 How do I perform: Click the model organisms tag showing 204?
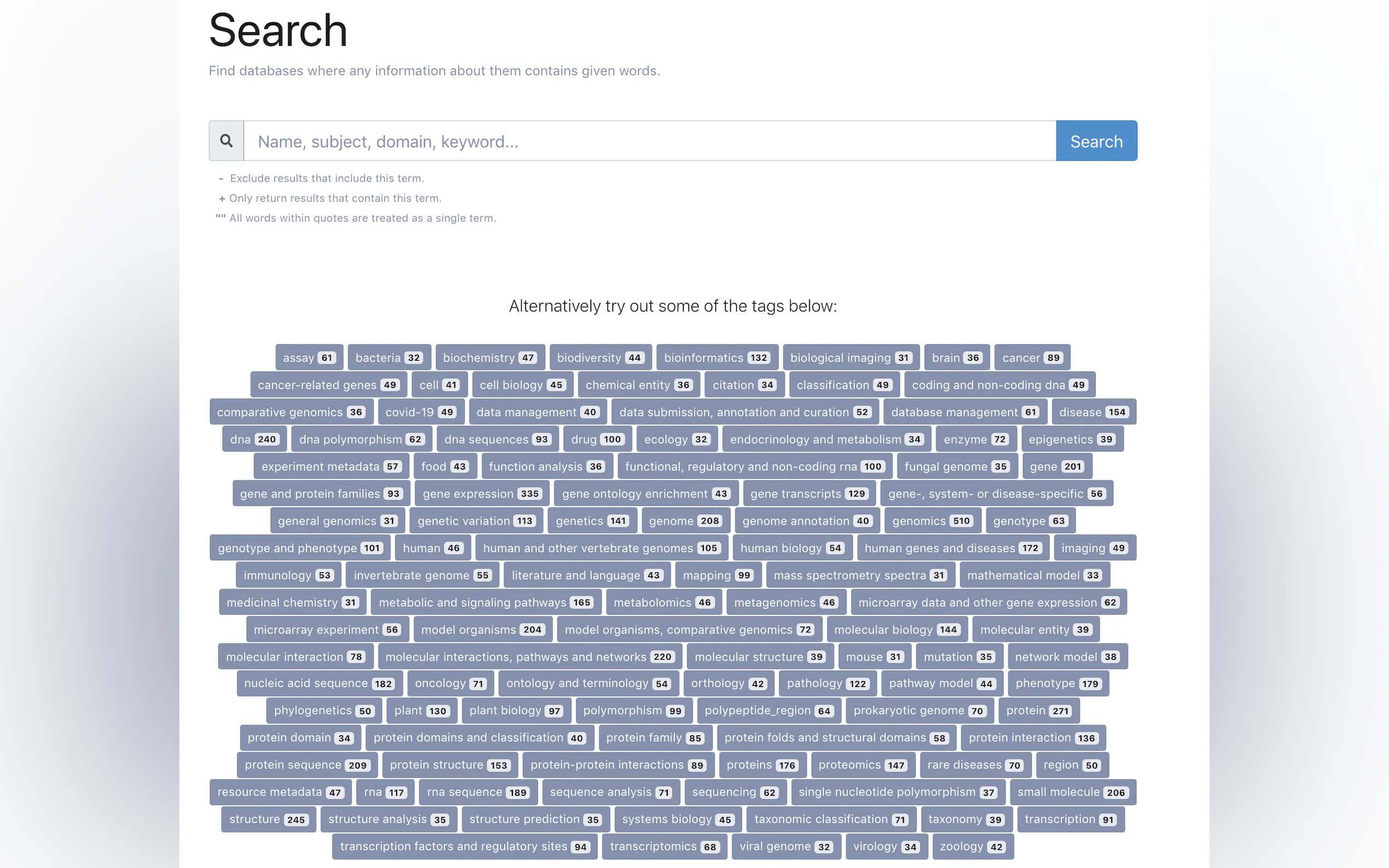tap(482, 630)
